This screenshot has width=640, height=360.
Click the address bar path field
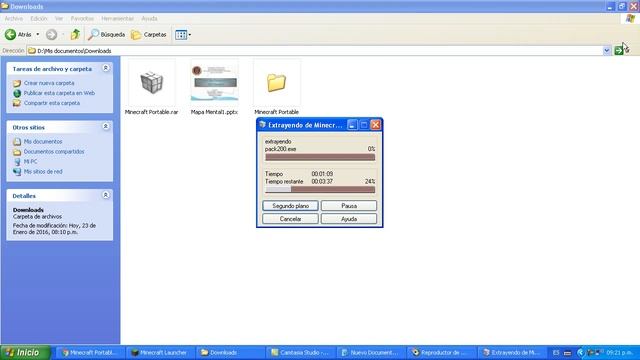pyautogui.click(x=315, y=51)
